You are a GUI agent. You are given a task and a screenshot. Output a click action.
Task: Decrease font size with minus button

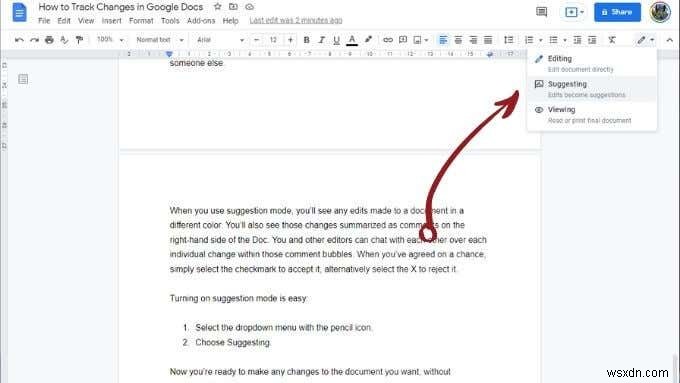[256, 40]
